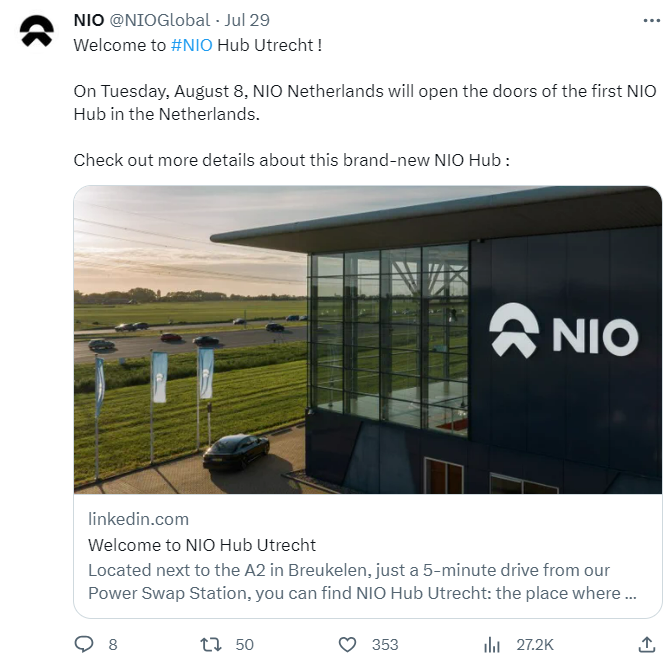Open the bold NIO display name
This screenshot has width=672, height=656.
pos(89,20)
